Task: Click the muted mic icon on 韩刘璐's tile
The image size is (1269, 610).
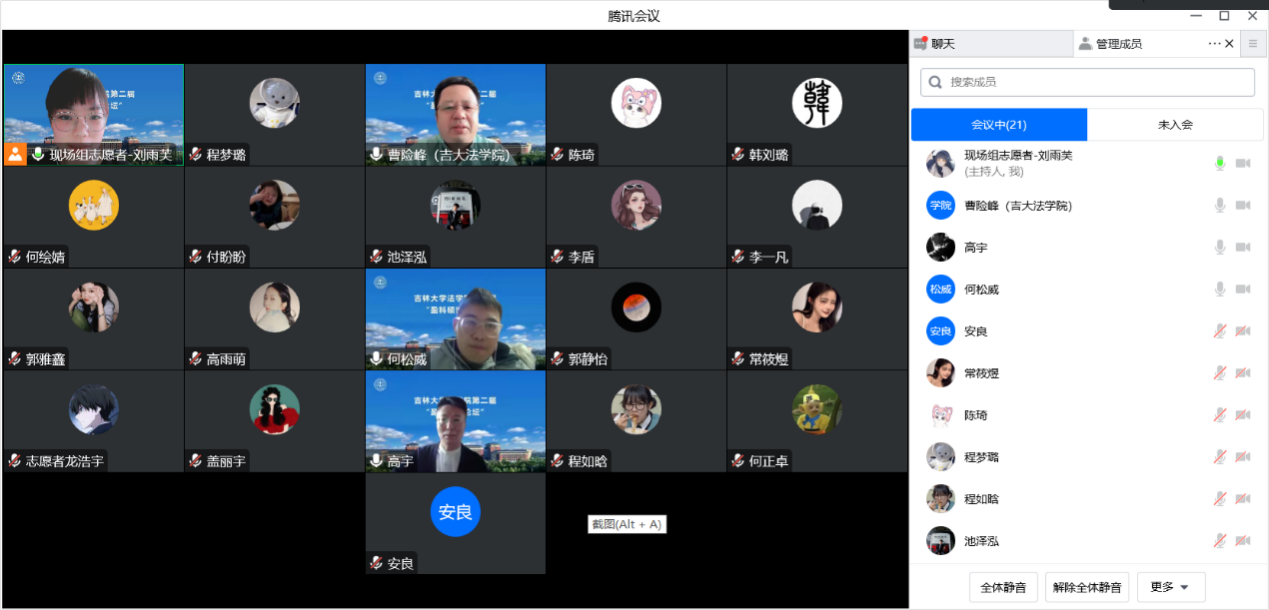Action: point(738,155)
